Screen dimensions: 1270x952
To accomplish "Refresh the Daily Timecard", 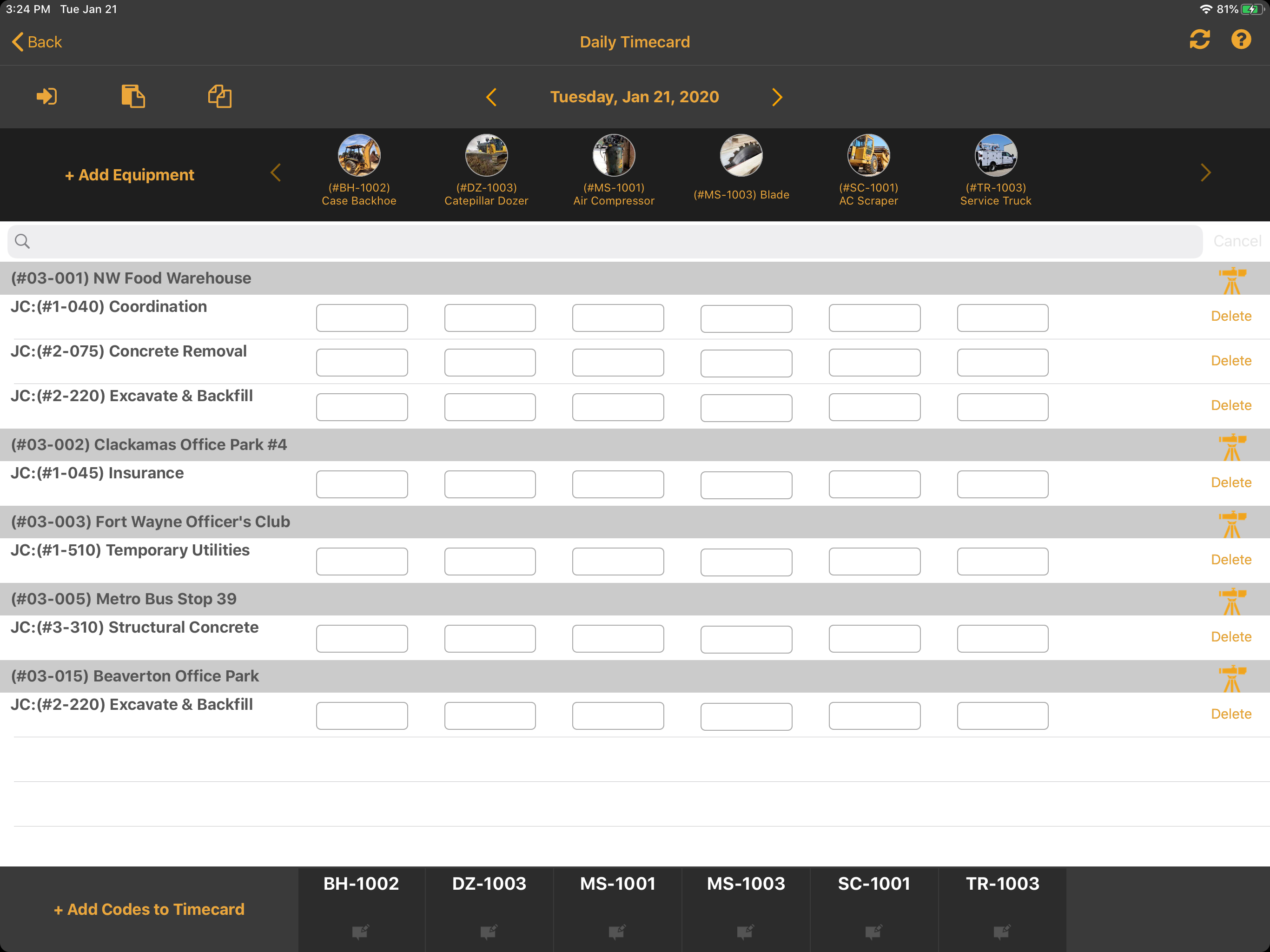I will 1200,40.
